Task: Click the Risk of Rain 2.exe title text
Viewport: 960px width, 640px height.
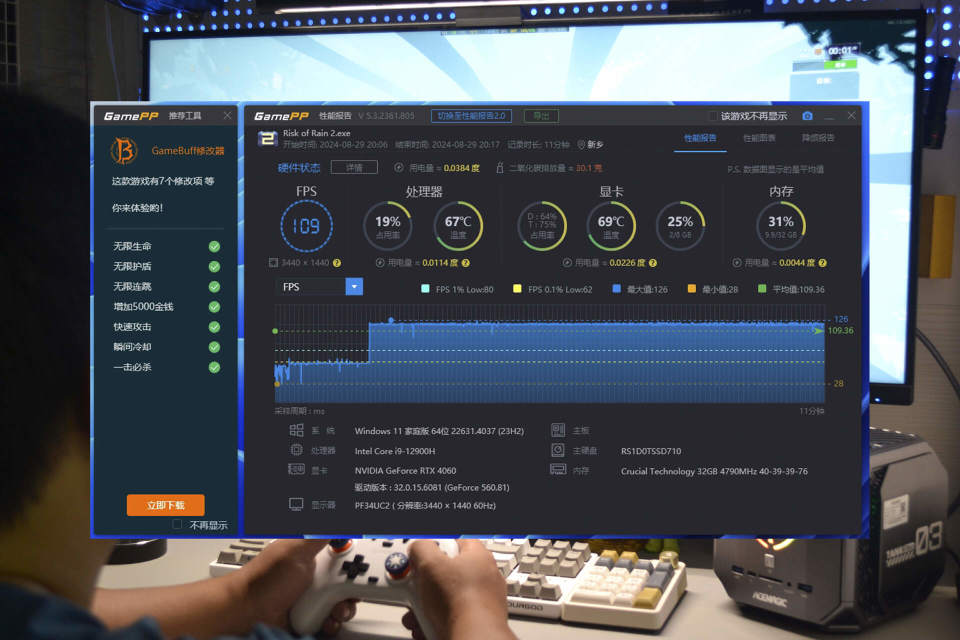Action: [x=317, y=133]
